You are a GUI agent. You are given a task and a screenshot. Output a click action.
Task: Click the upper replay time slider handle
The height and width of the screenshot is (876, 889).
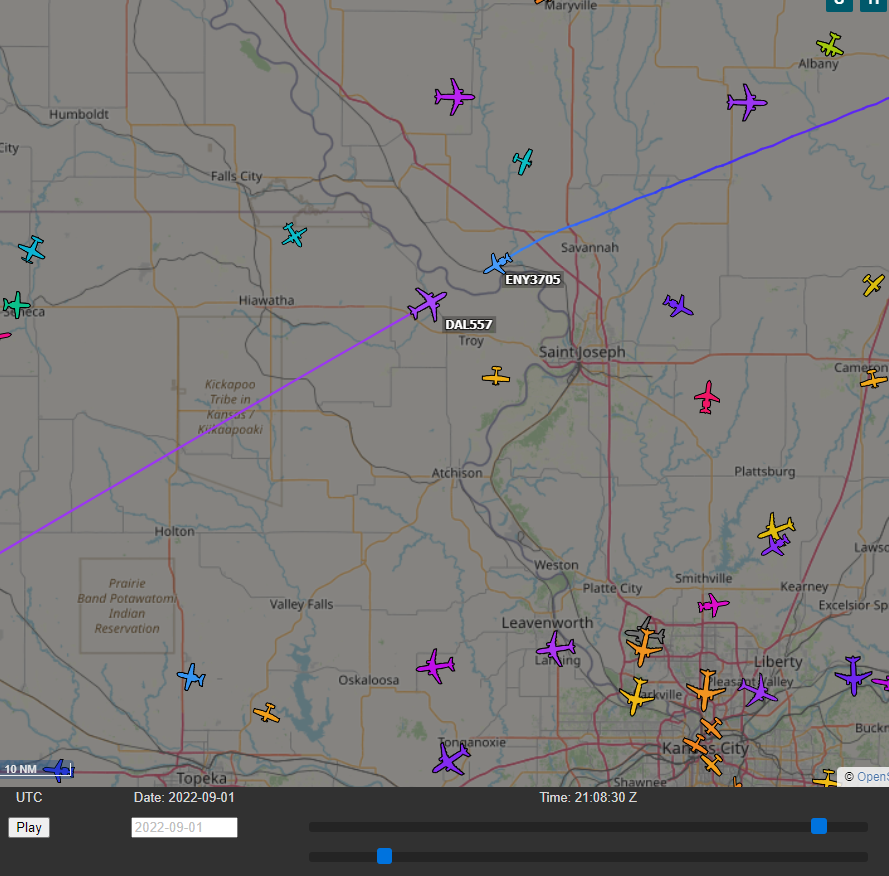[819, 826]
